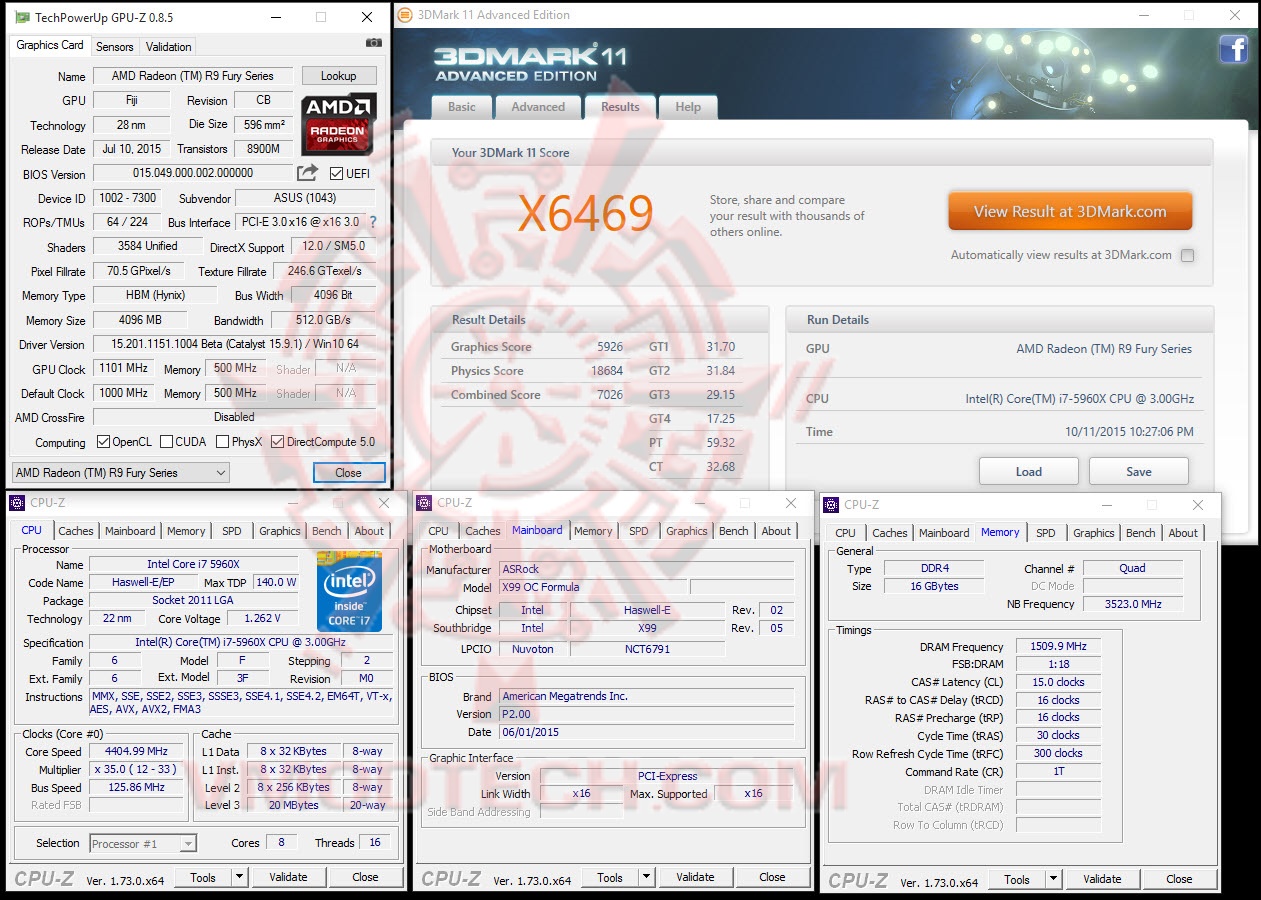This screenshot has height=900, width=1261.
Task: Click the Lookup button in GPU-Z
Action: coord(339,75)
